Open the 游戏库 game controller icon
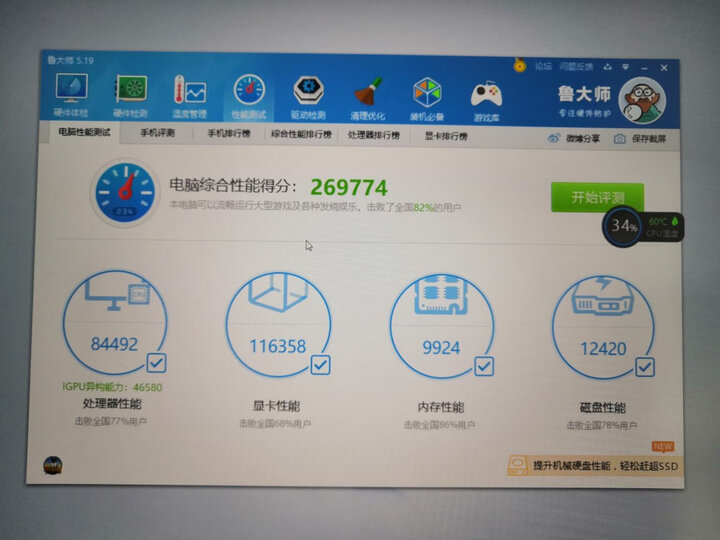Image resolution: width=720 pixels, height=540 pixels. coord(486,96)
